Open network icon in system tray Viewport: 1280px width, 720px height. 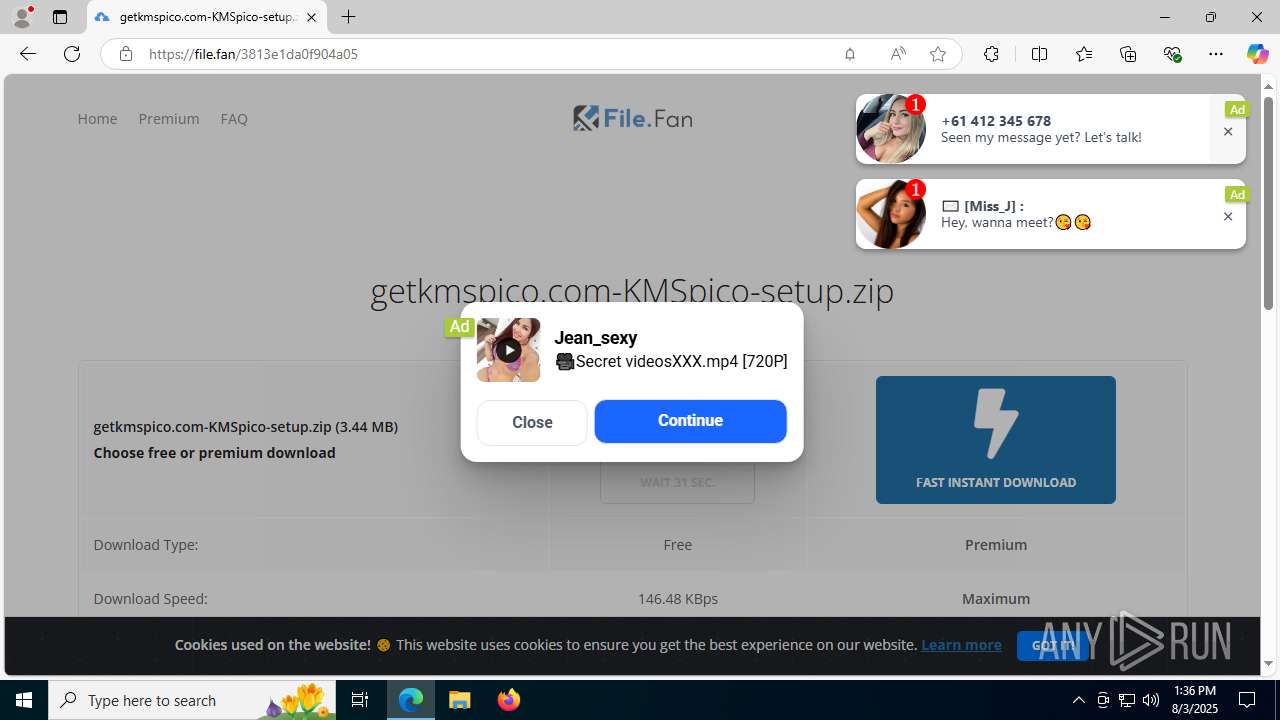[1127, 700]
